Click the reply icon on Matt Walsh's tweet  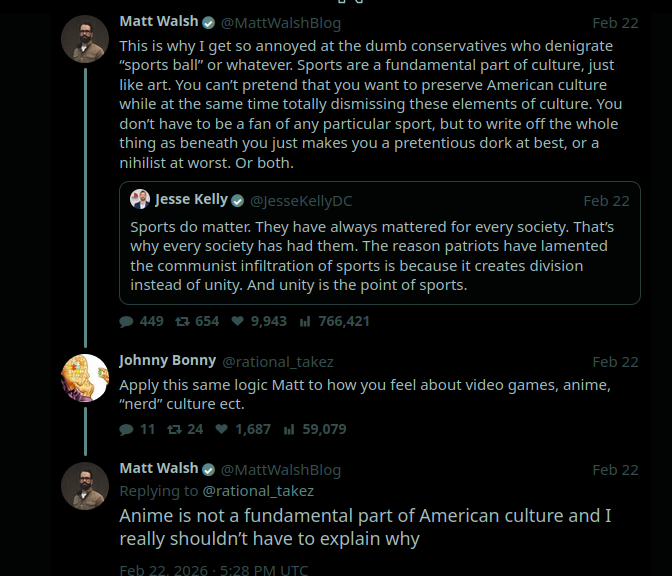(127, 321)
